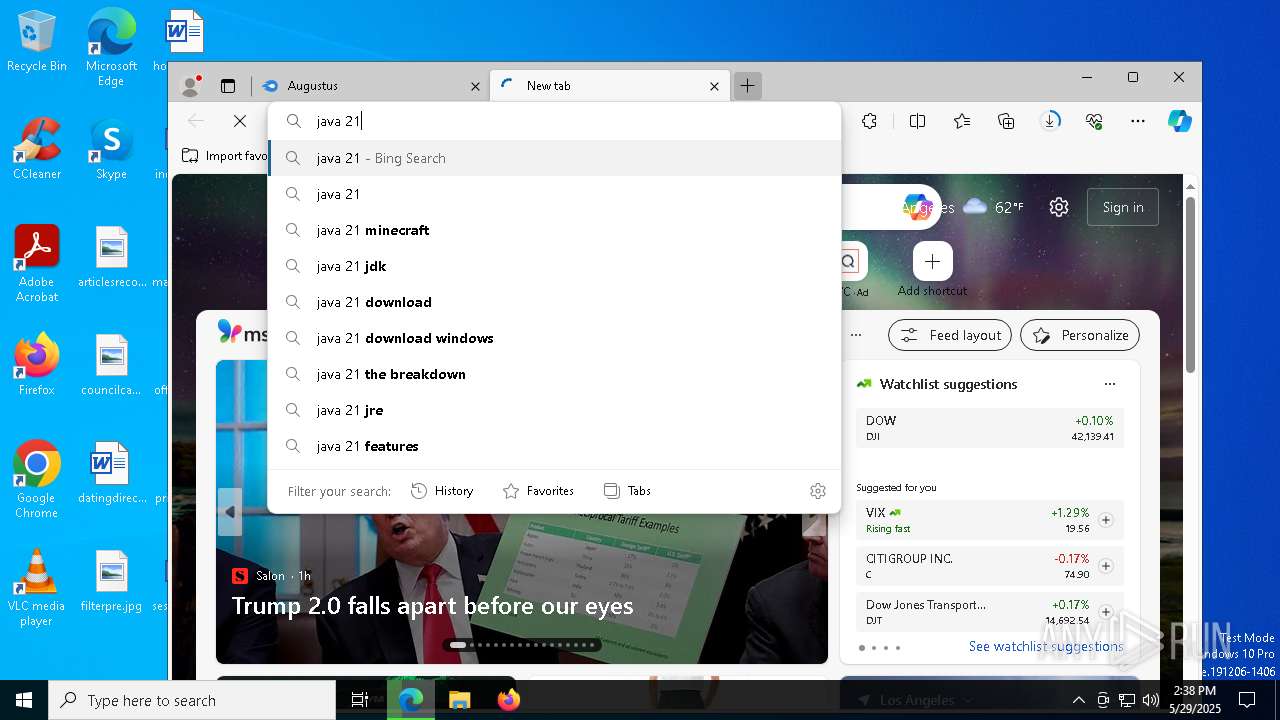Filter search by Favorites
1280x720 pixels.
point(538,491)
